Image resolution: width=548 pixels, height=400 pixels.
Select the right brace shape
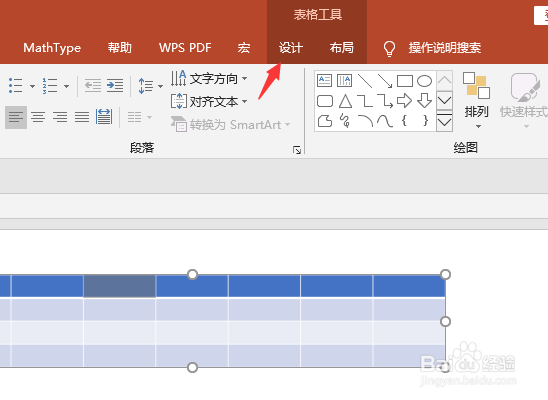(x=425, y=121)
